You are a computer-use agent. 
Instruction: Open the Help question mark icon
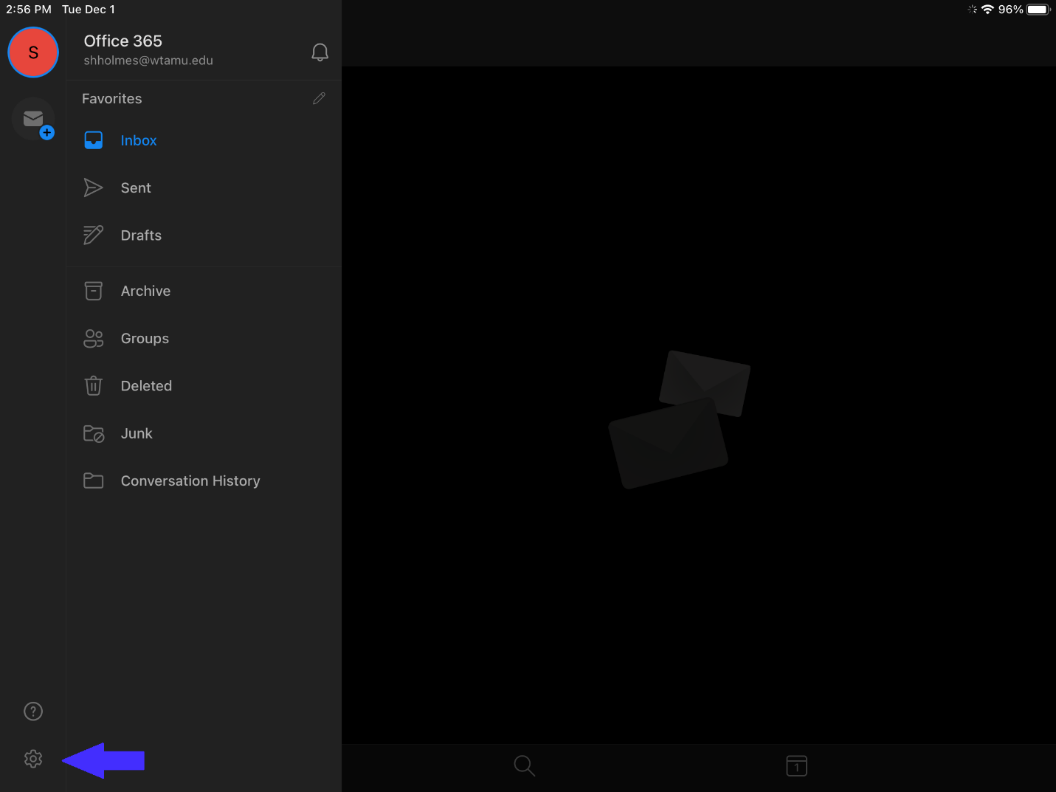33,711
